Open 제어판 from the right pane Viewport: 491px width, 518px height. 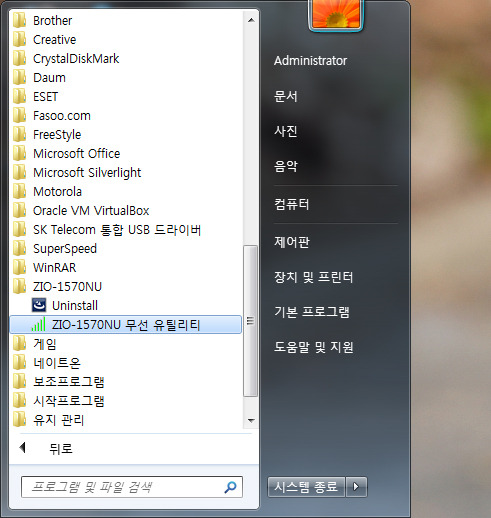click(292, 242)
